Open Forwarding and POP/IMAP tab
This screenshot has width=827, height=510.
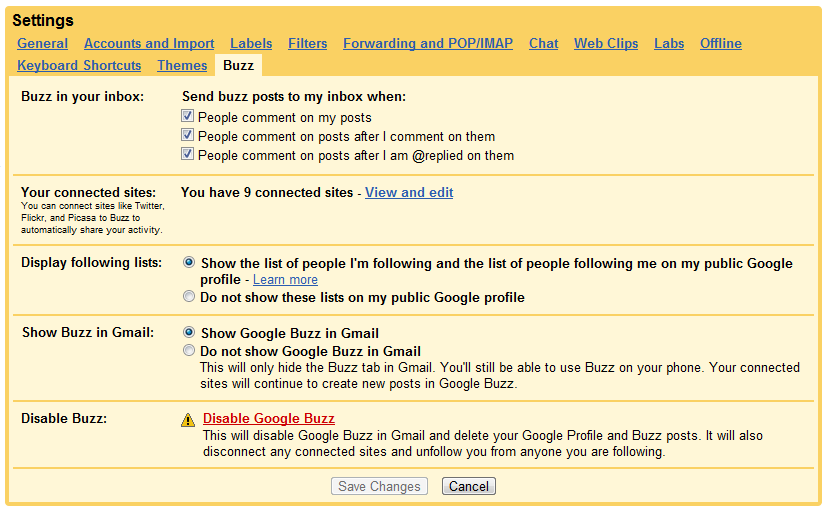(428, 44)
